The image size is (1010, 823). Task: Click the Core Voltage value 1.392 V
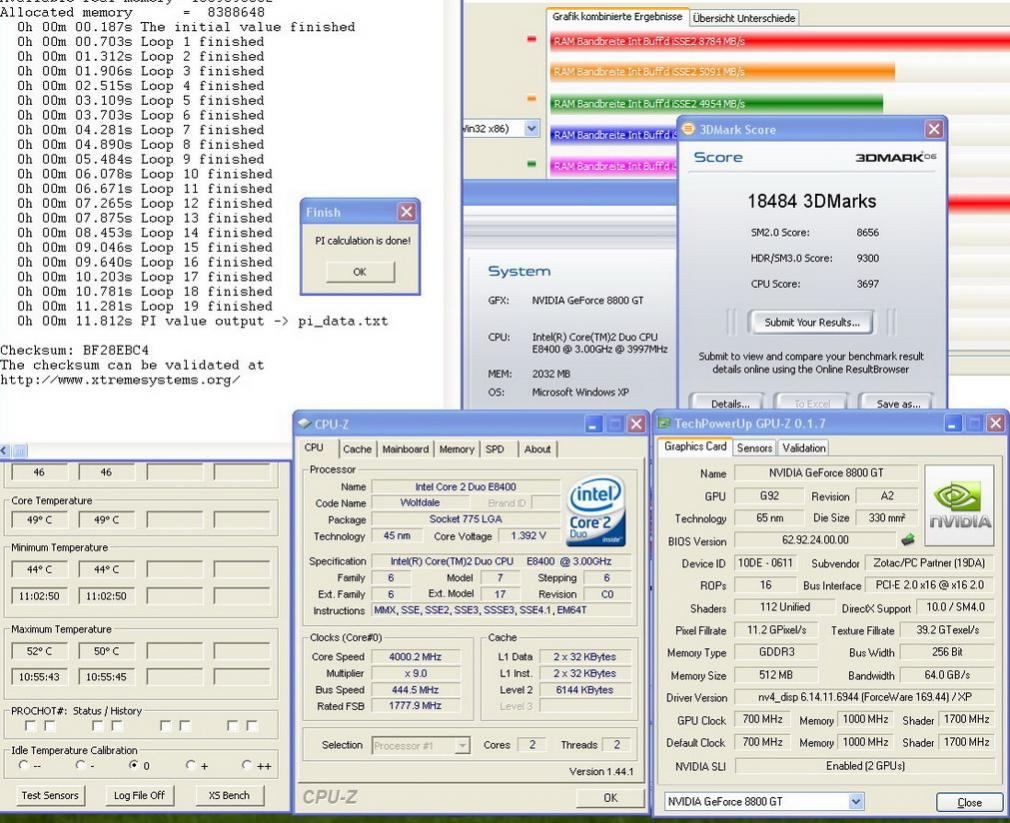click(x=528, y=536)
